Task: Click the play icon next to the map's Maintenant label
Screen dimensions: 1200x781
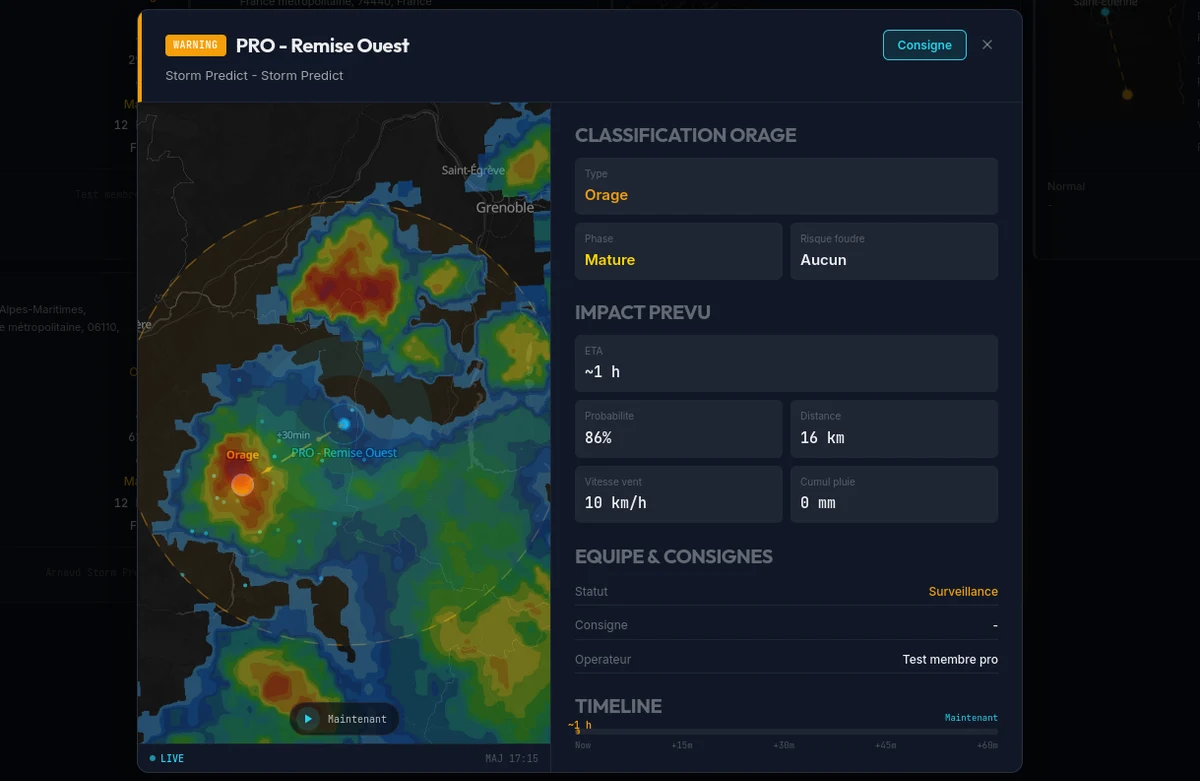Action: click(308, 719)
